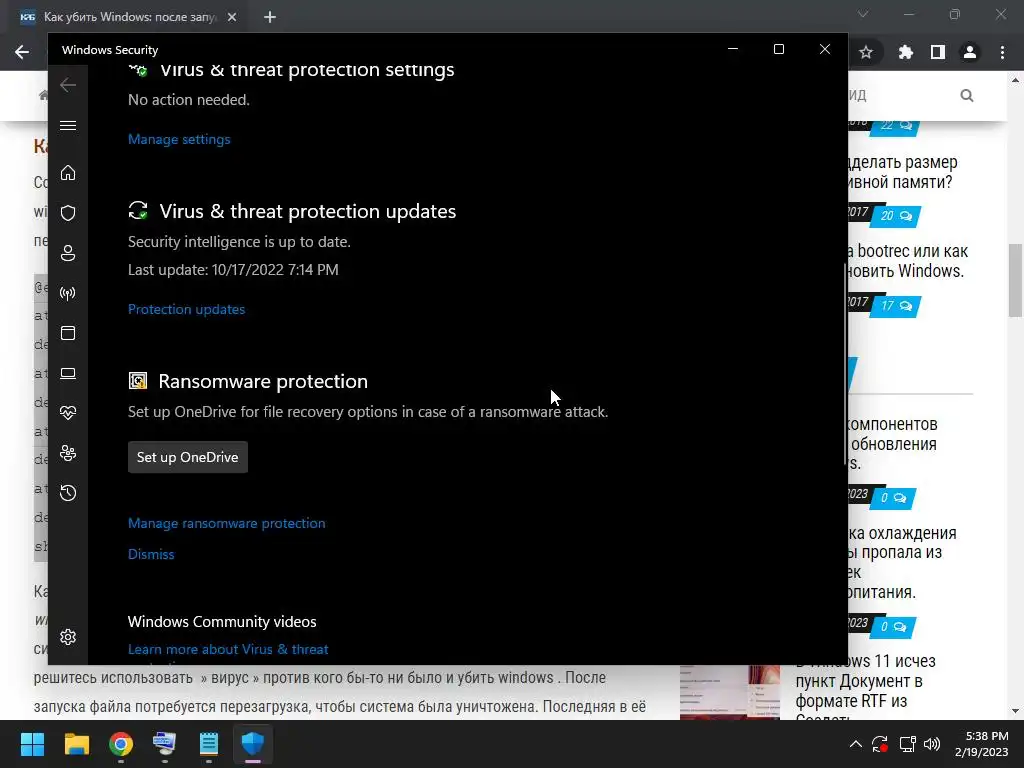Toggle Chrome side panel icon
The image size is (1024, 768).
[938, 52]
